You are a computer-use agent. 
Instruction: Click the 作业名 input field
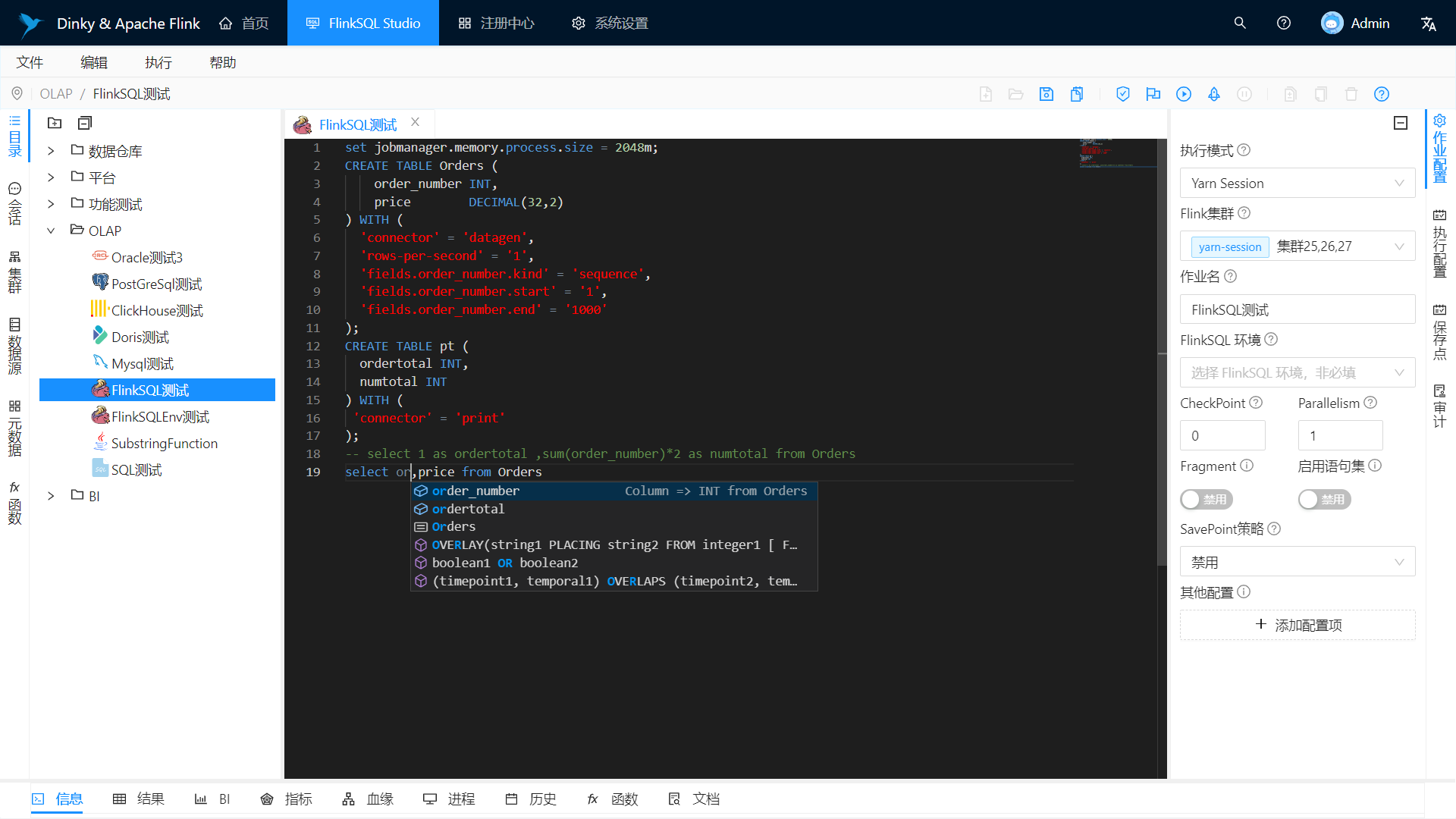click(x=1298, y=309)
